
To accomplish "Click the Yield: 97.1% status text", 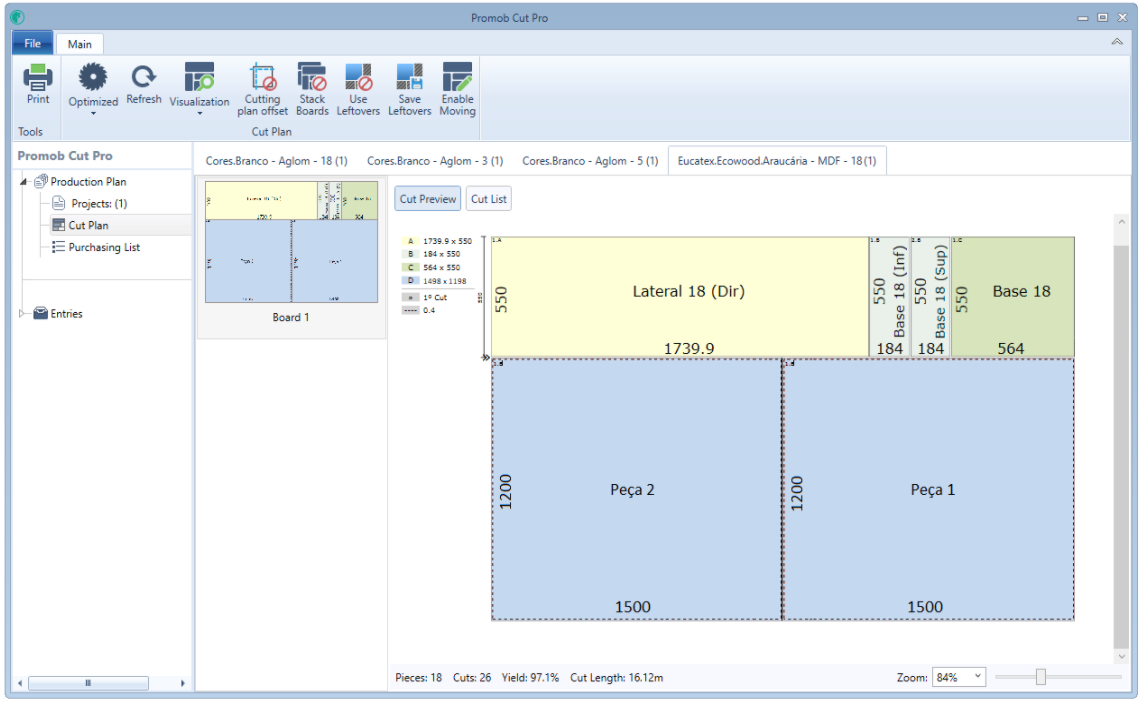I will point(530,677).
